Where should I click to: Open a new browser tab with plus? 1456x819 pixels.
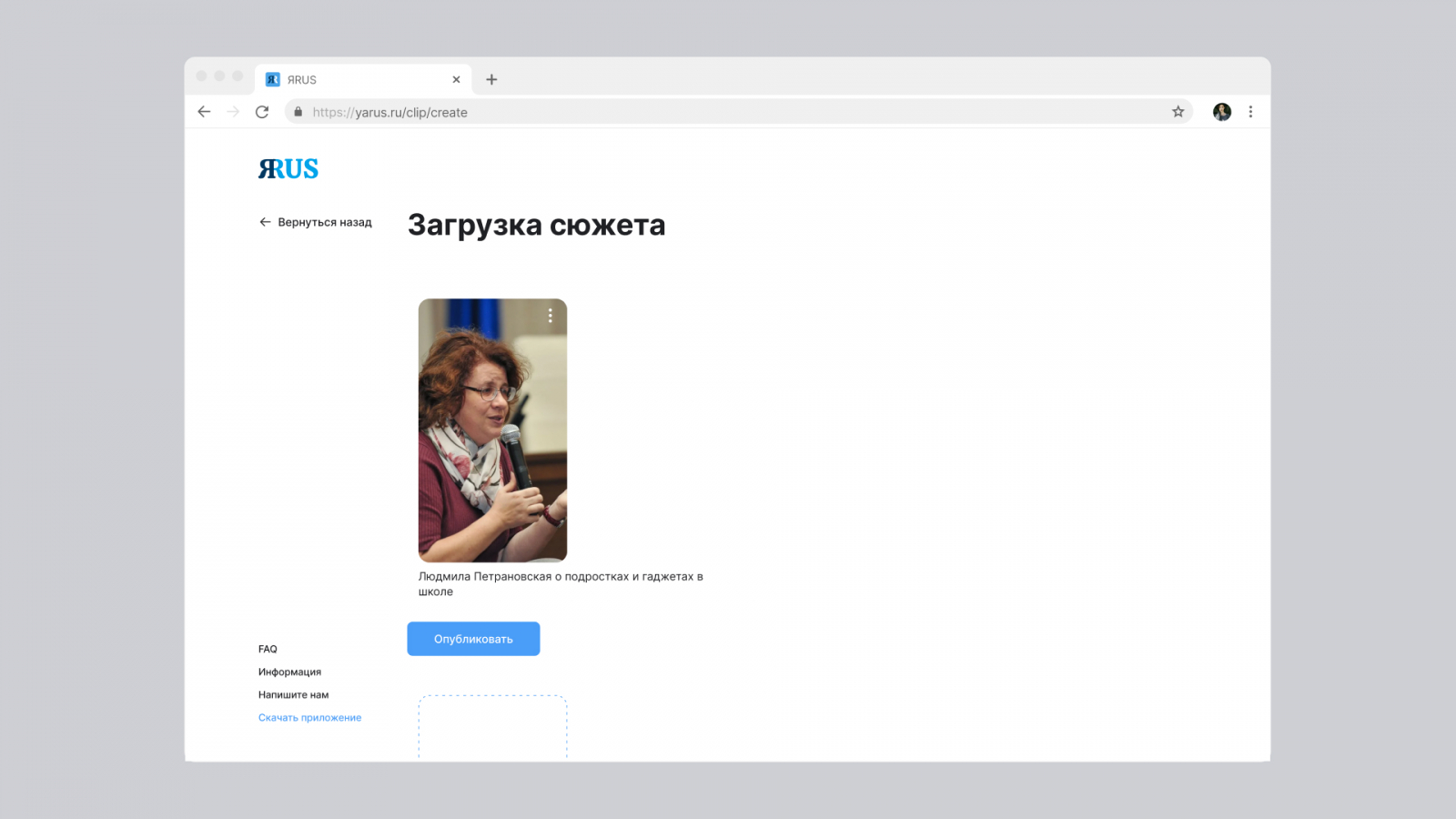pos(491,79)
